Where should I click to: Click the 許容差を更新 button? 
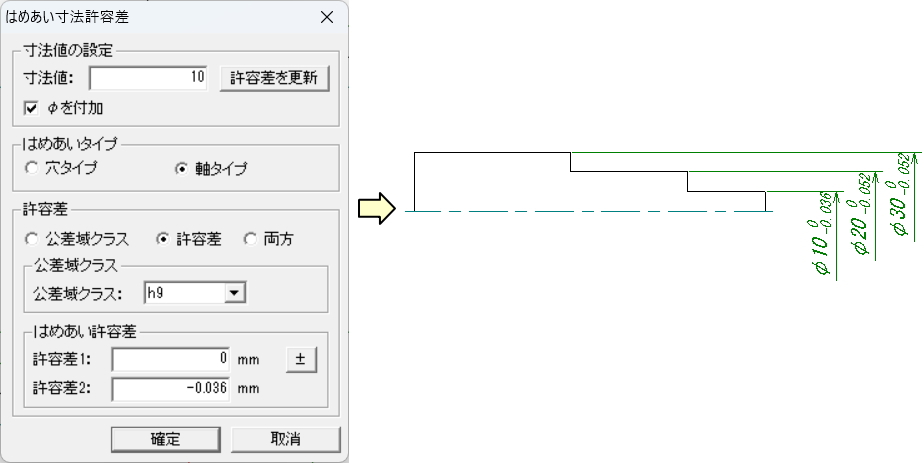tap(274, 78)
